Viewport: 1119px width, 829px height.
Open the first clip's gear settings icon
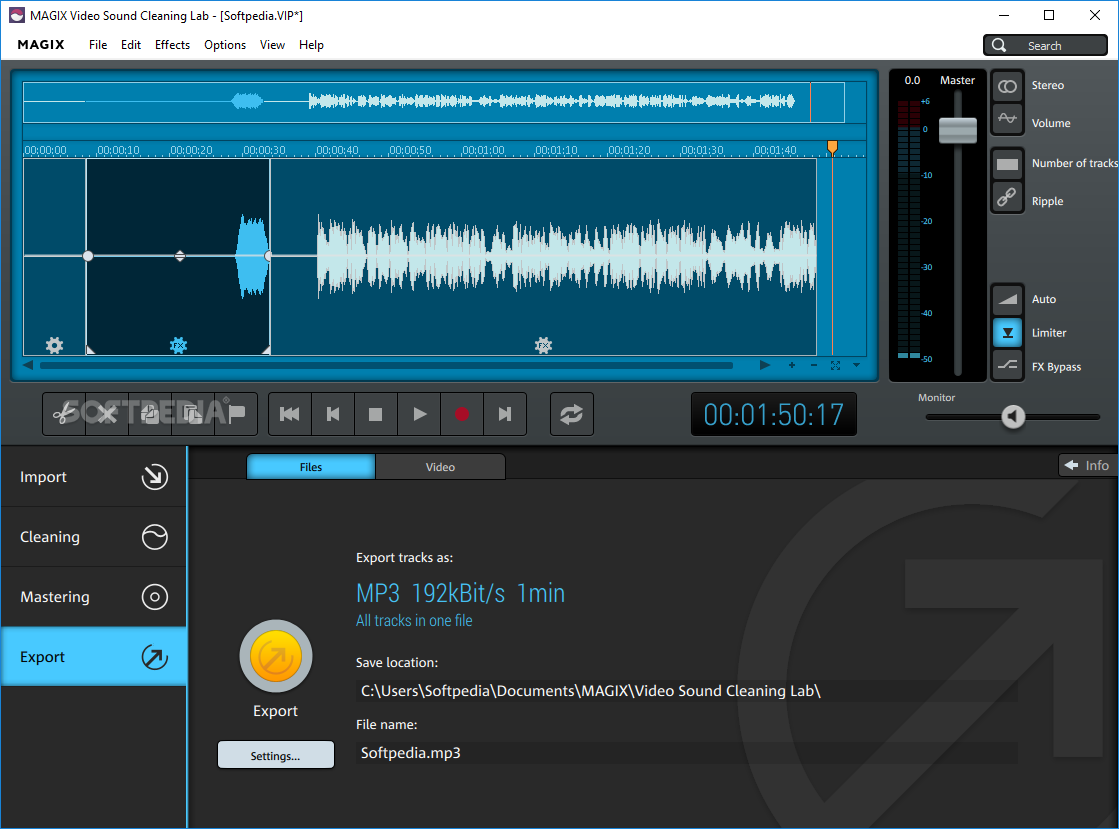click(x=54, y=346)
